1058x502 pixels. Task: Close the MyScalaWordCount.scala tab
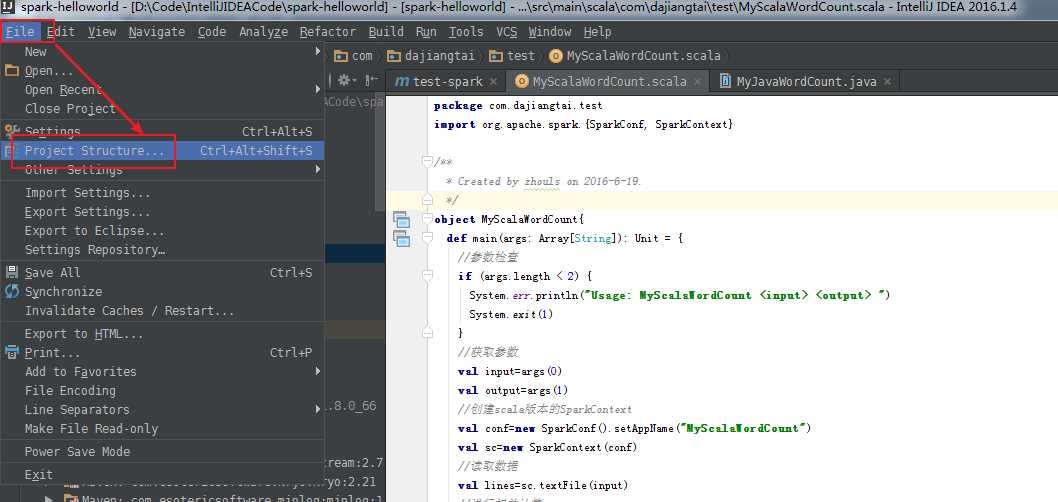click(698, 82)
